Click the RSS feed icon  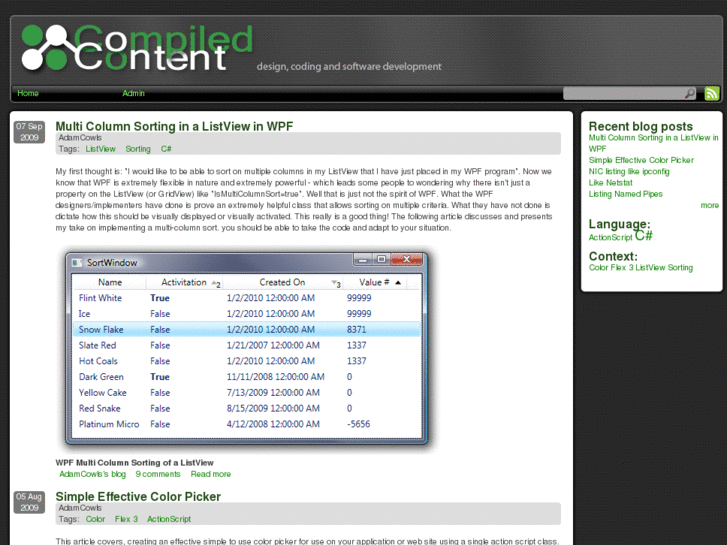click(711, 93)
